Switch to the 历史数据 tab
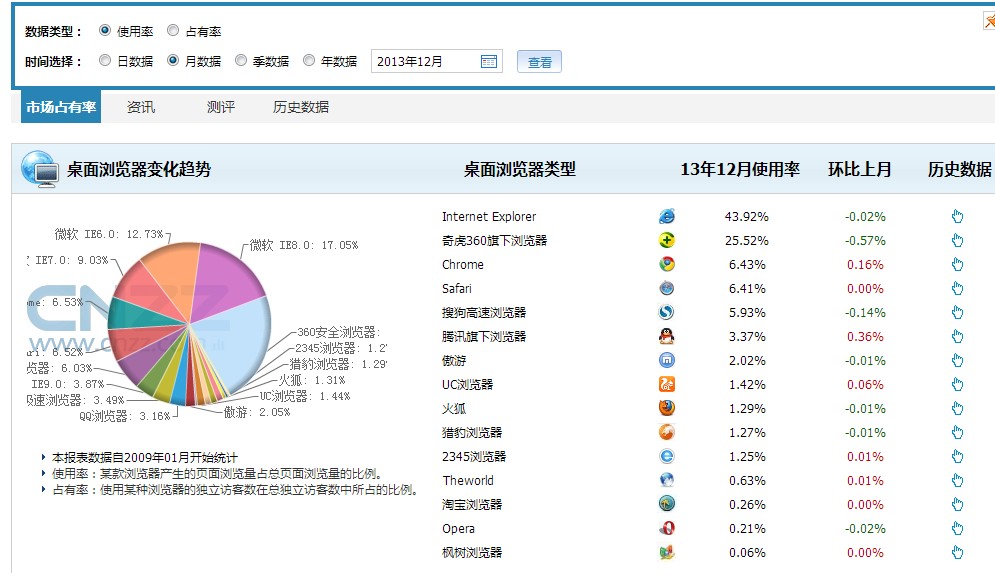The height and width of the screenshot is (573, 995). [301, 107]
